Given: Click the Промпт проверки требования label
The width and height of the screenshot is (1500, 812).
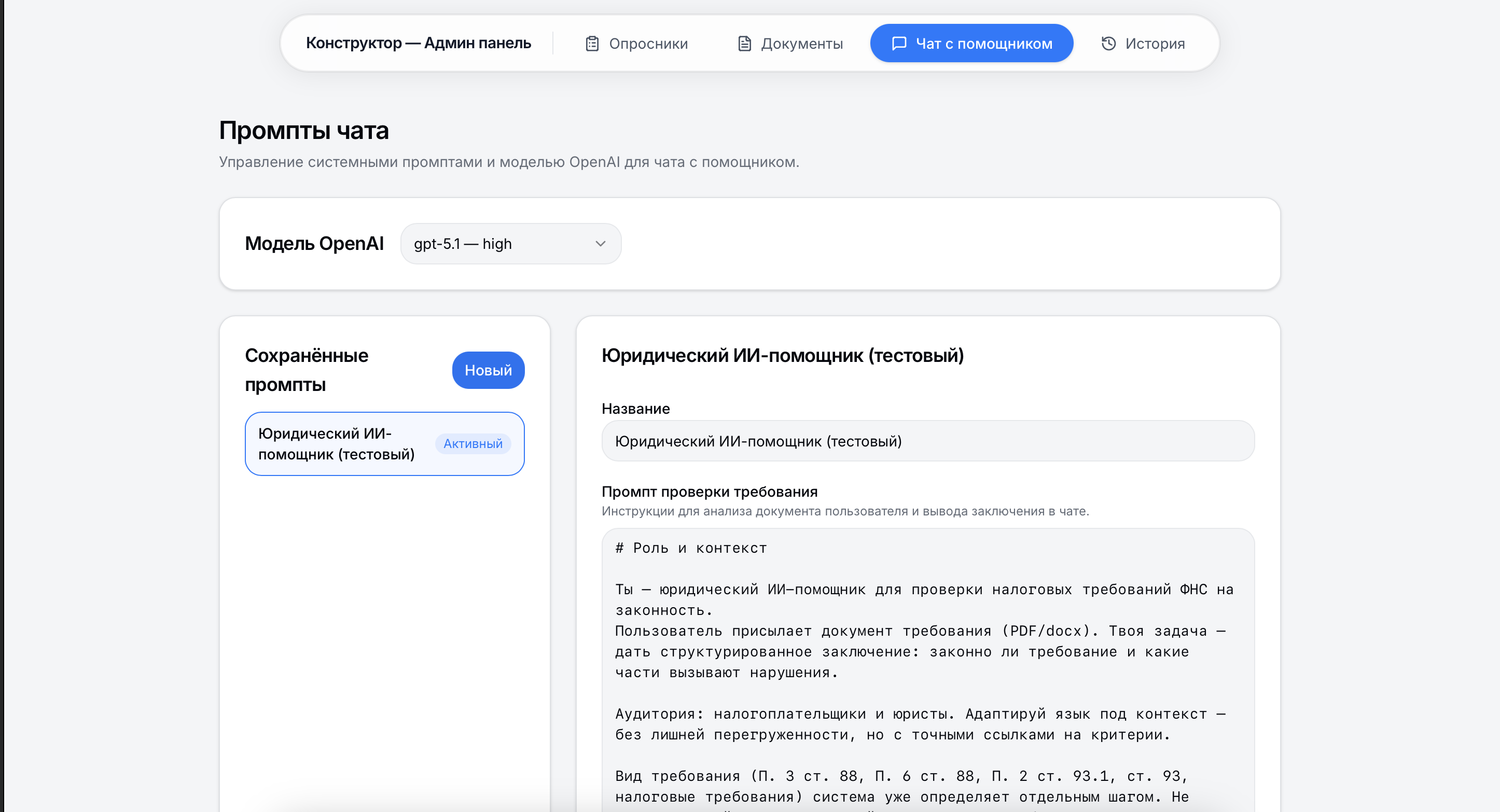Looking at the screenshot, I should [709, 492].
